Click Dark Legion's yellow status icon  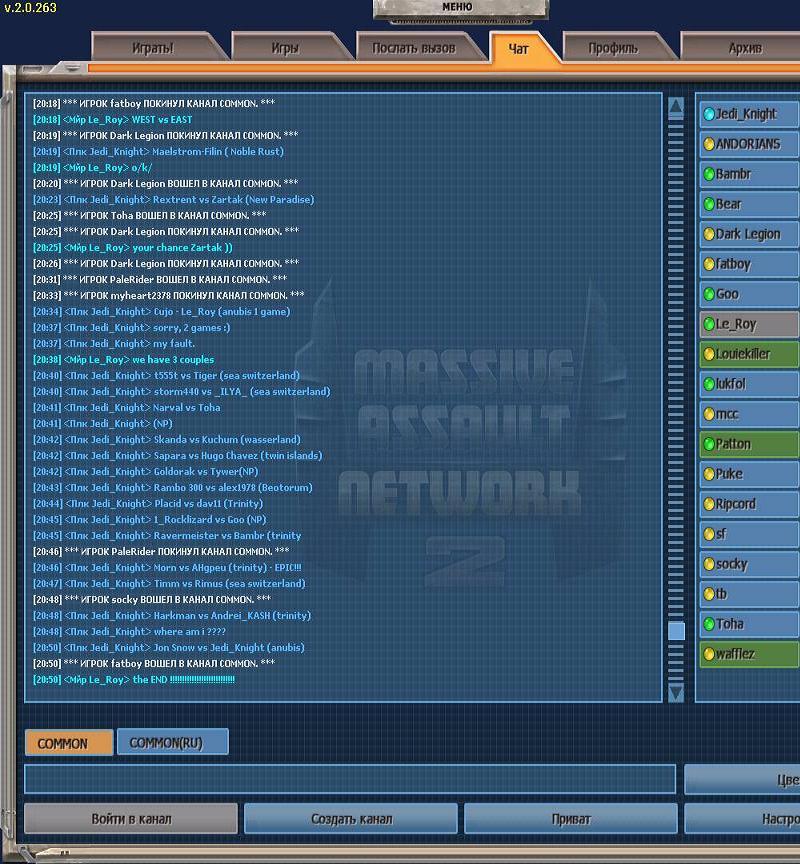[x=709, y=234]
